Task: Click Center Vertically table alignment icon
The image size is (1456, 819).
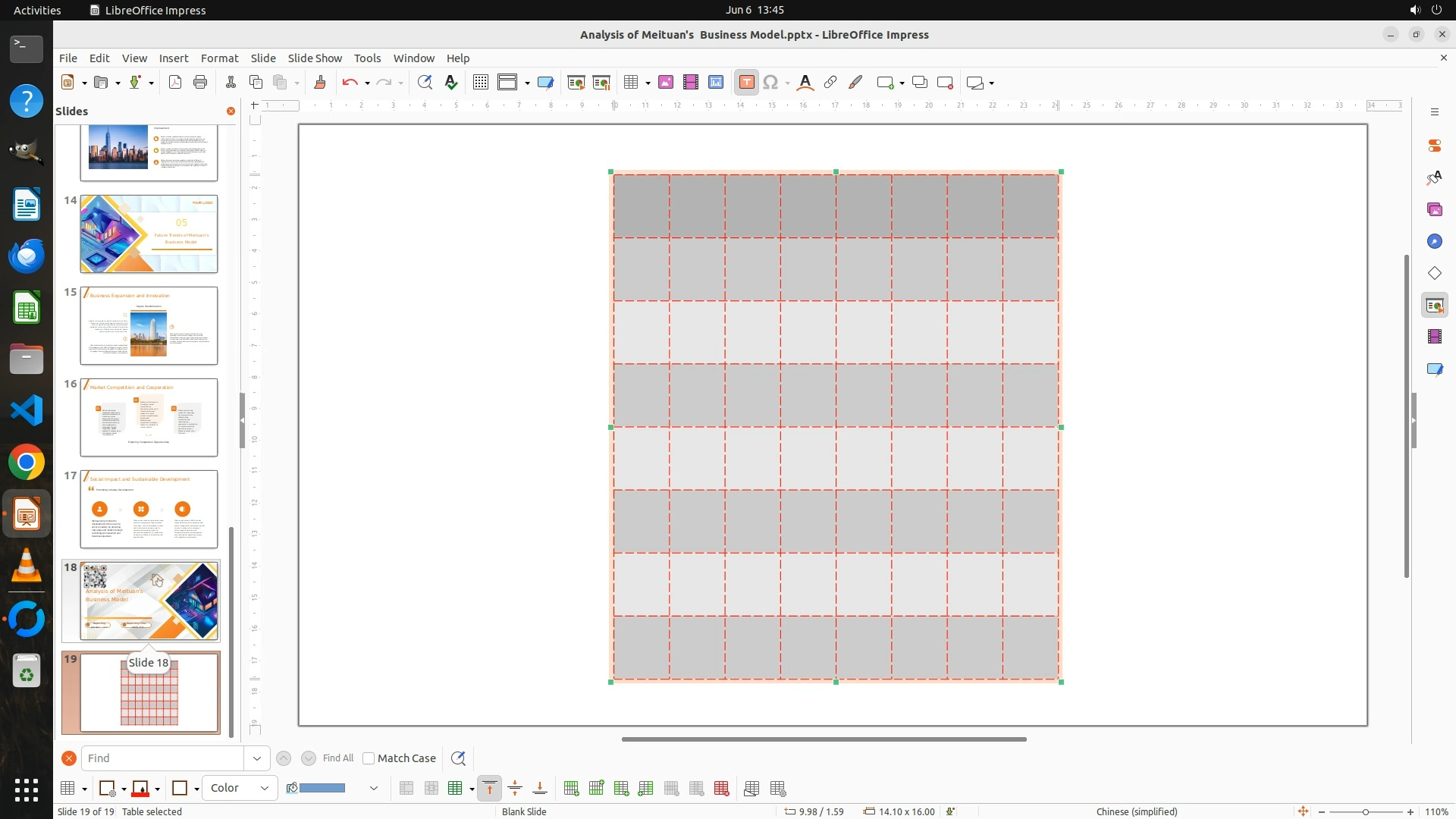Action: point(515,789)
